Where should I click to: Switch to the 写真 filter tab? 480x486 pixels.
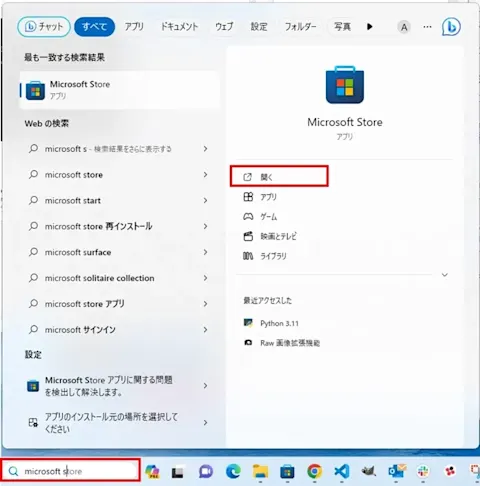pos(342,27)
